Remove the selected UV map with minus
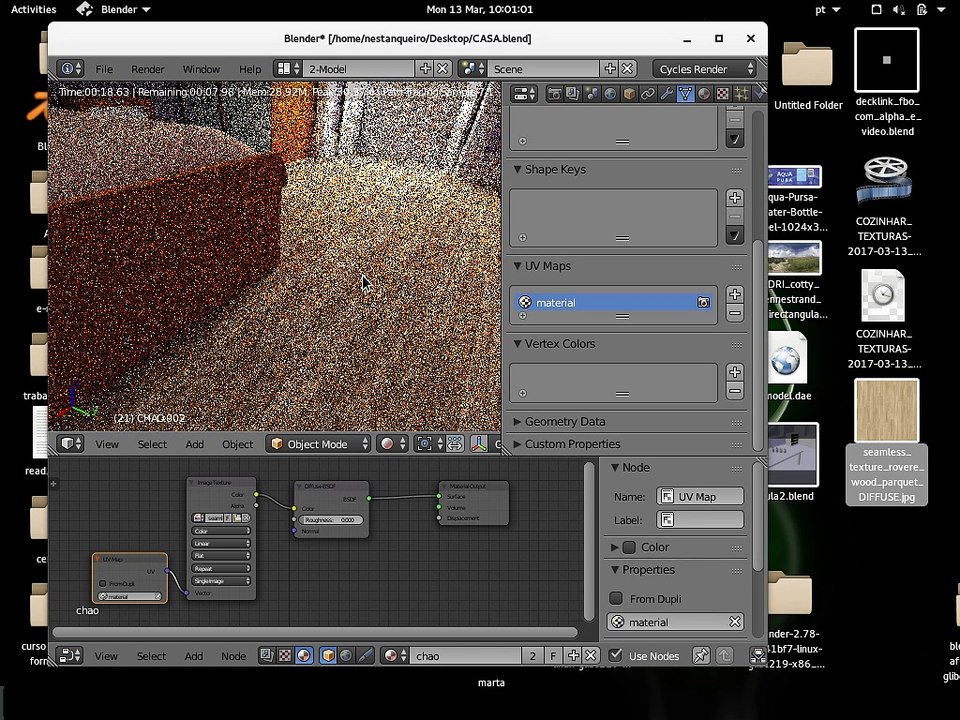 coord(735,313)
